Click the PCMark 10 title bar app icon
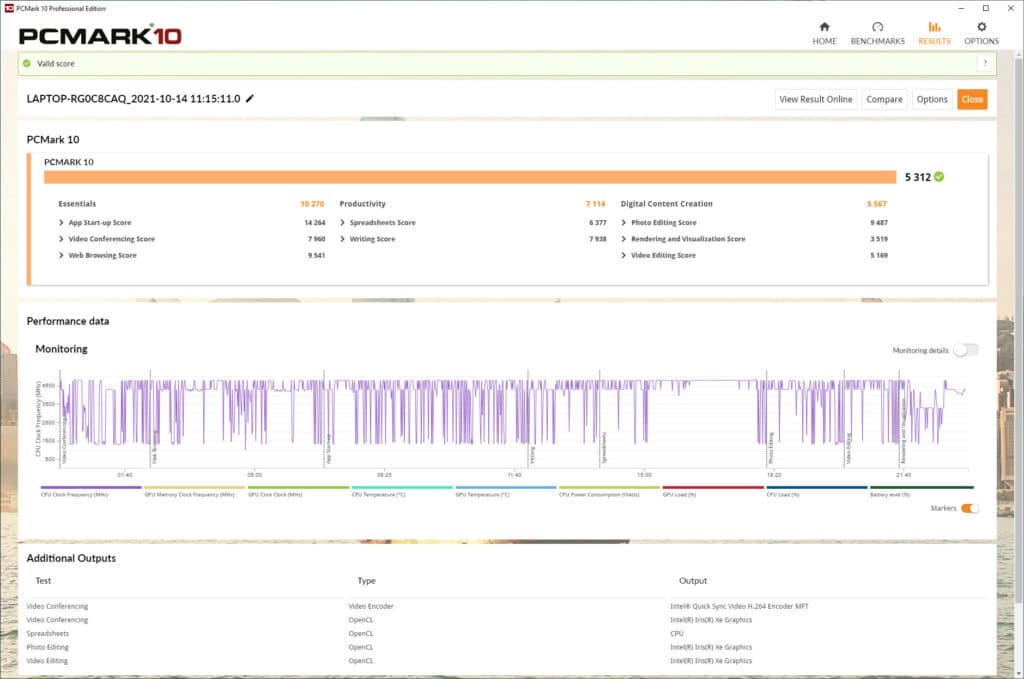Screen dimensions: 1024x679 pyautogui.click(x=9, y=8)
